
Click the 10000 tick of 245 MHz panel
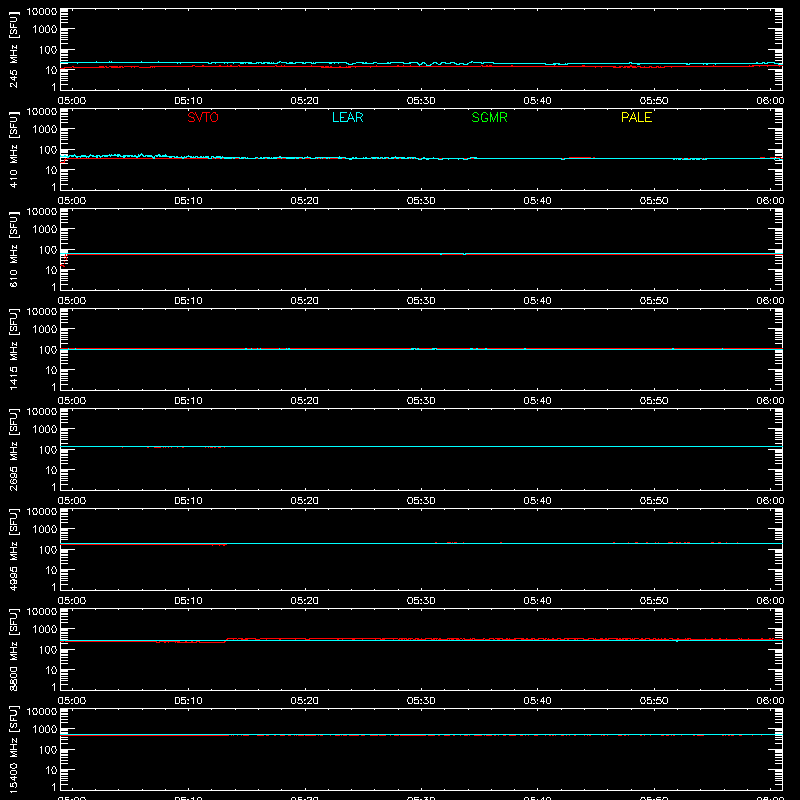(x=42, y=11)
